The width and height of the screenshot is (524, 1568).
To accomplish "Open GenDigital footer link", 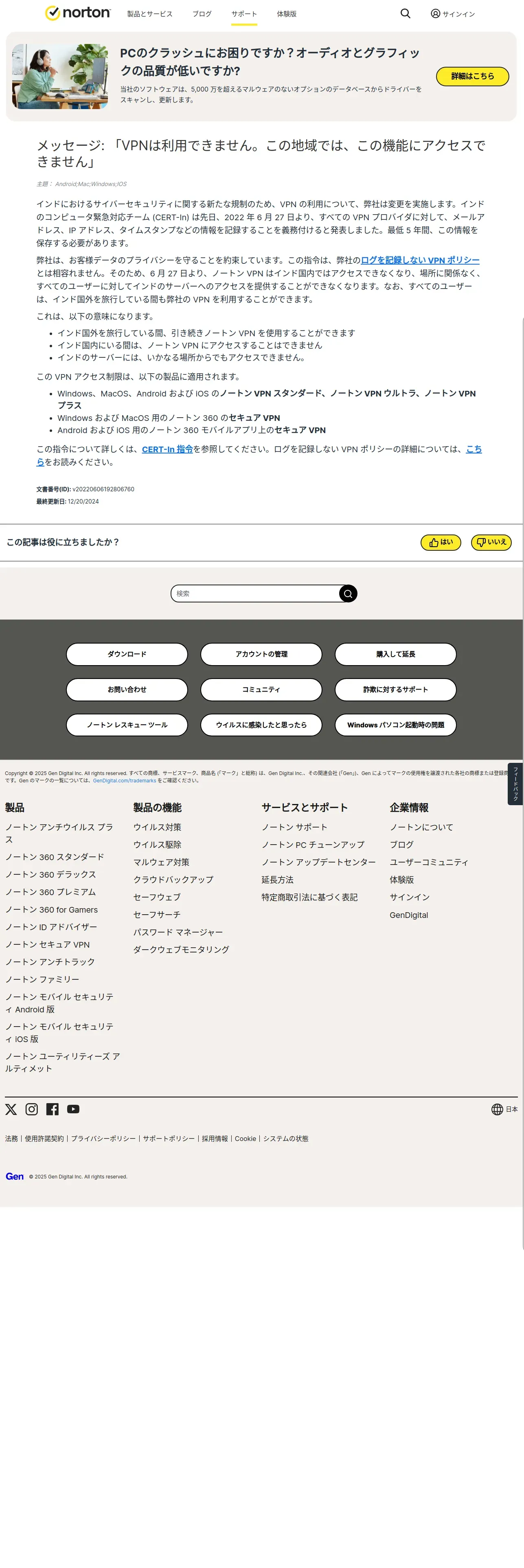I will pyautogui.click(x=409, y=915).
